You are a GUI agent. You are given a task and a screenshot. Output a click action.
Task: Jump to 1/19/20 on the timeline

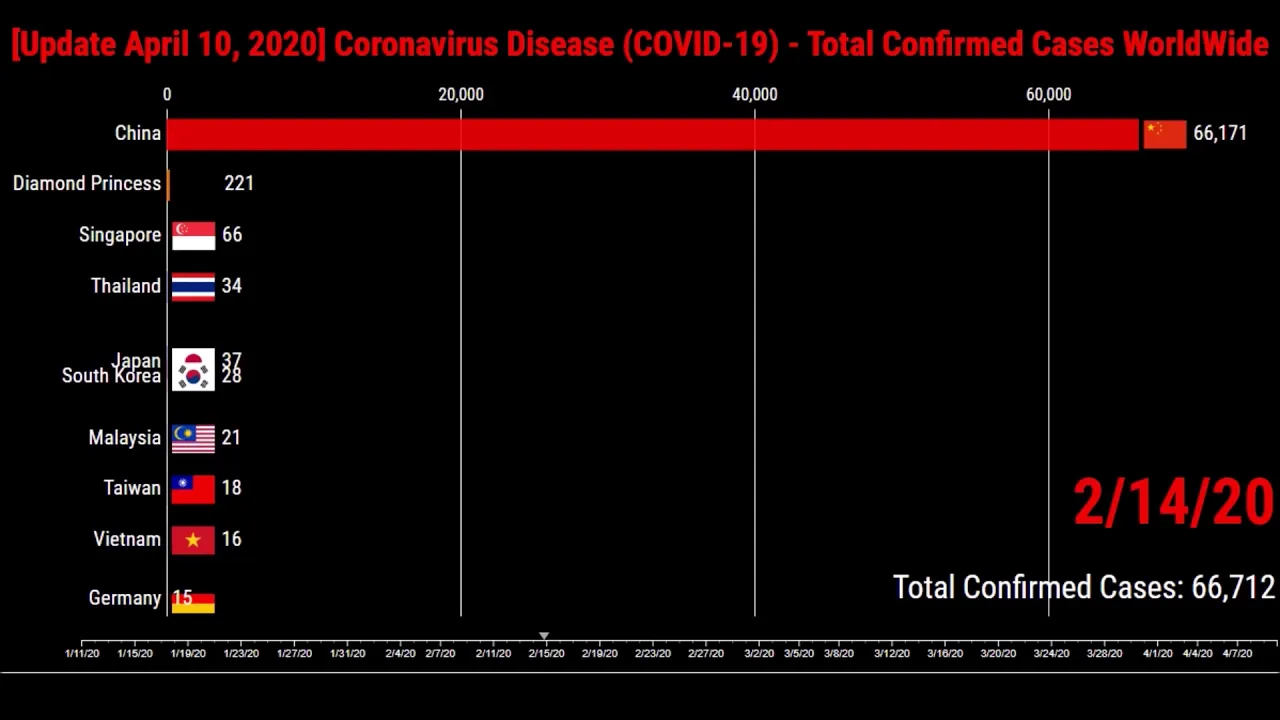(x=188, y=653)
